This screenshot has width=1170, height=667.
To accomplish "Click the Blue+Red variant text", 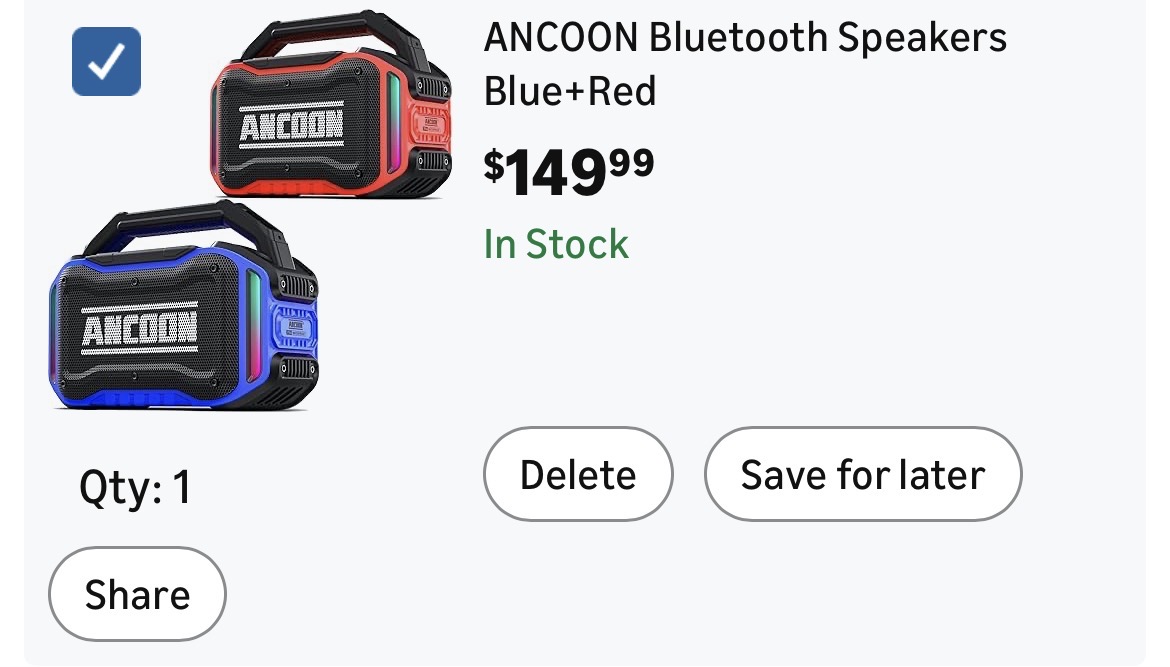I will pos(570,91).
